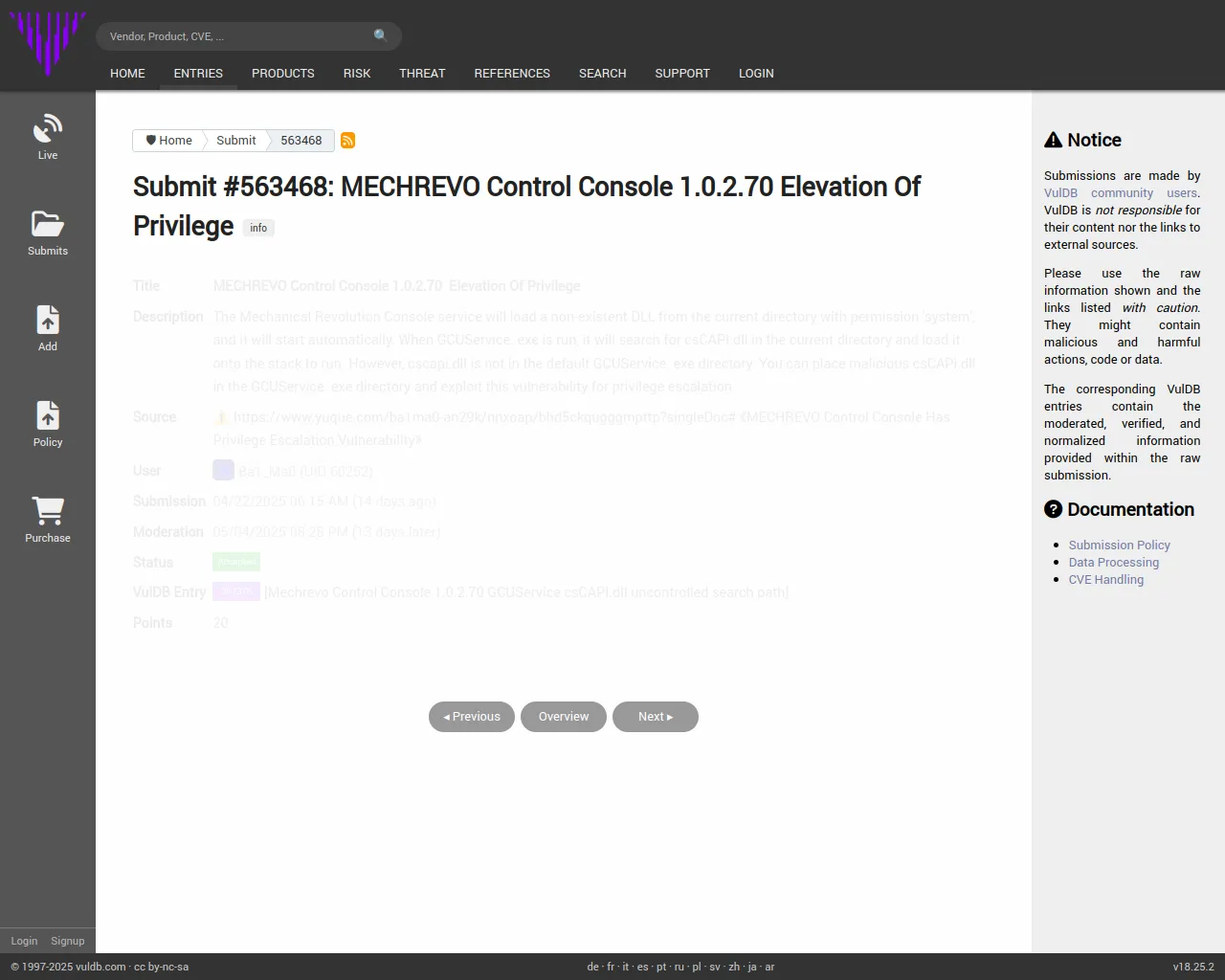This screenshot has width=1225, height=980.
Task: Switch language to ar
Action: 769,967
